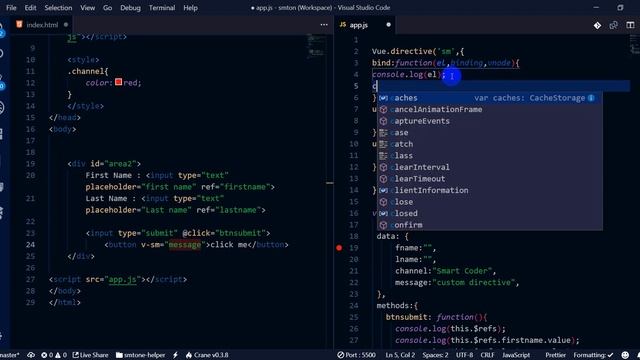Open the File menu

coord(11,8)
